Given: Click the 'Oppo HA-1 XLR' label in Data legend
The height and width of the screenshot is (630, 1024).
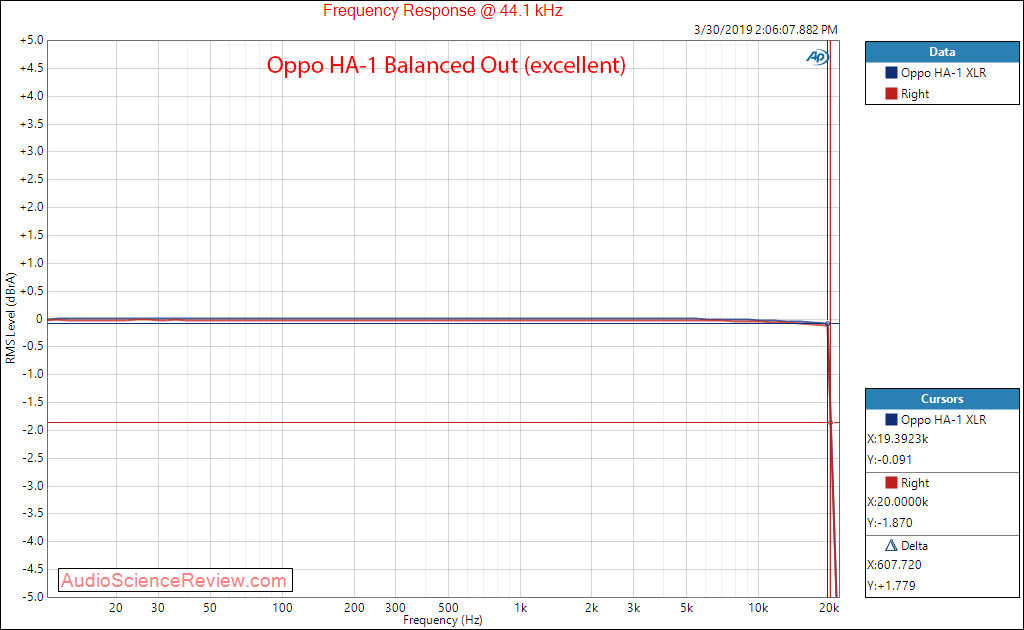Looking at the screenshot, I should click(944, 72).
